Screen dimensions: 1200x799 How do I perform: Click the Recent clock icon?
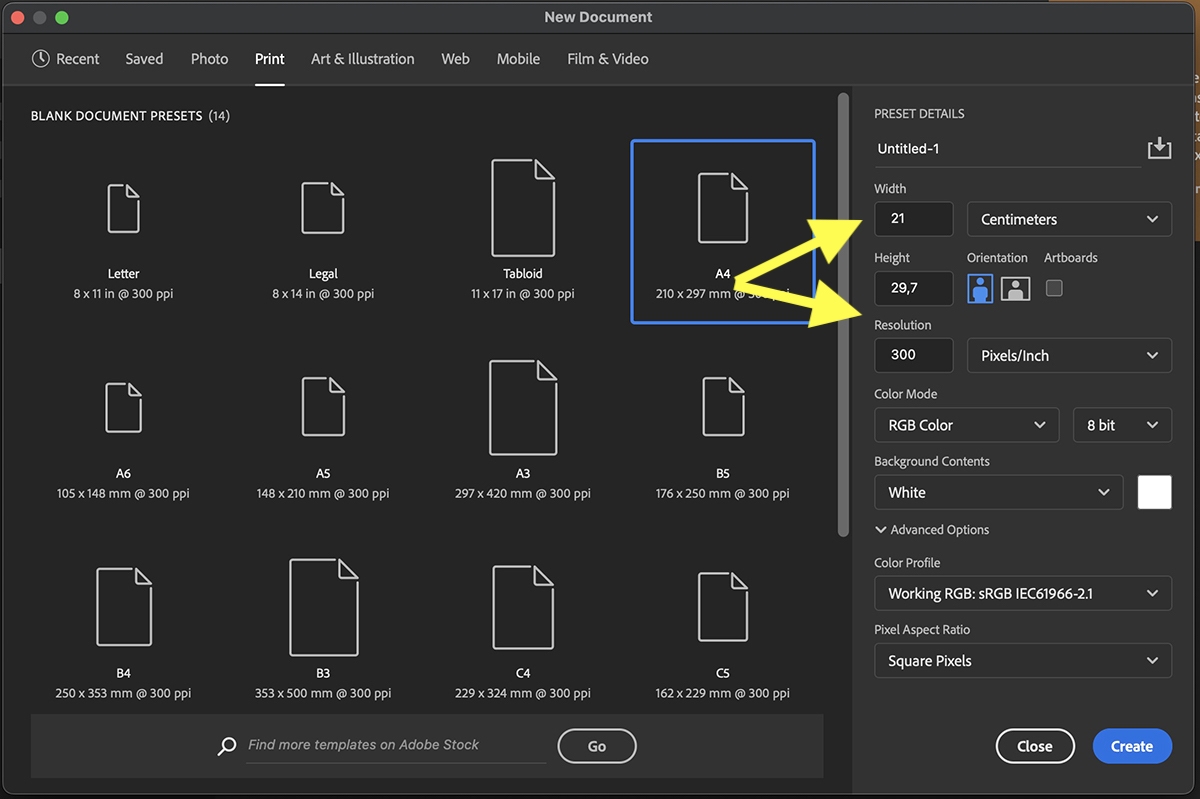pos(41,58)
